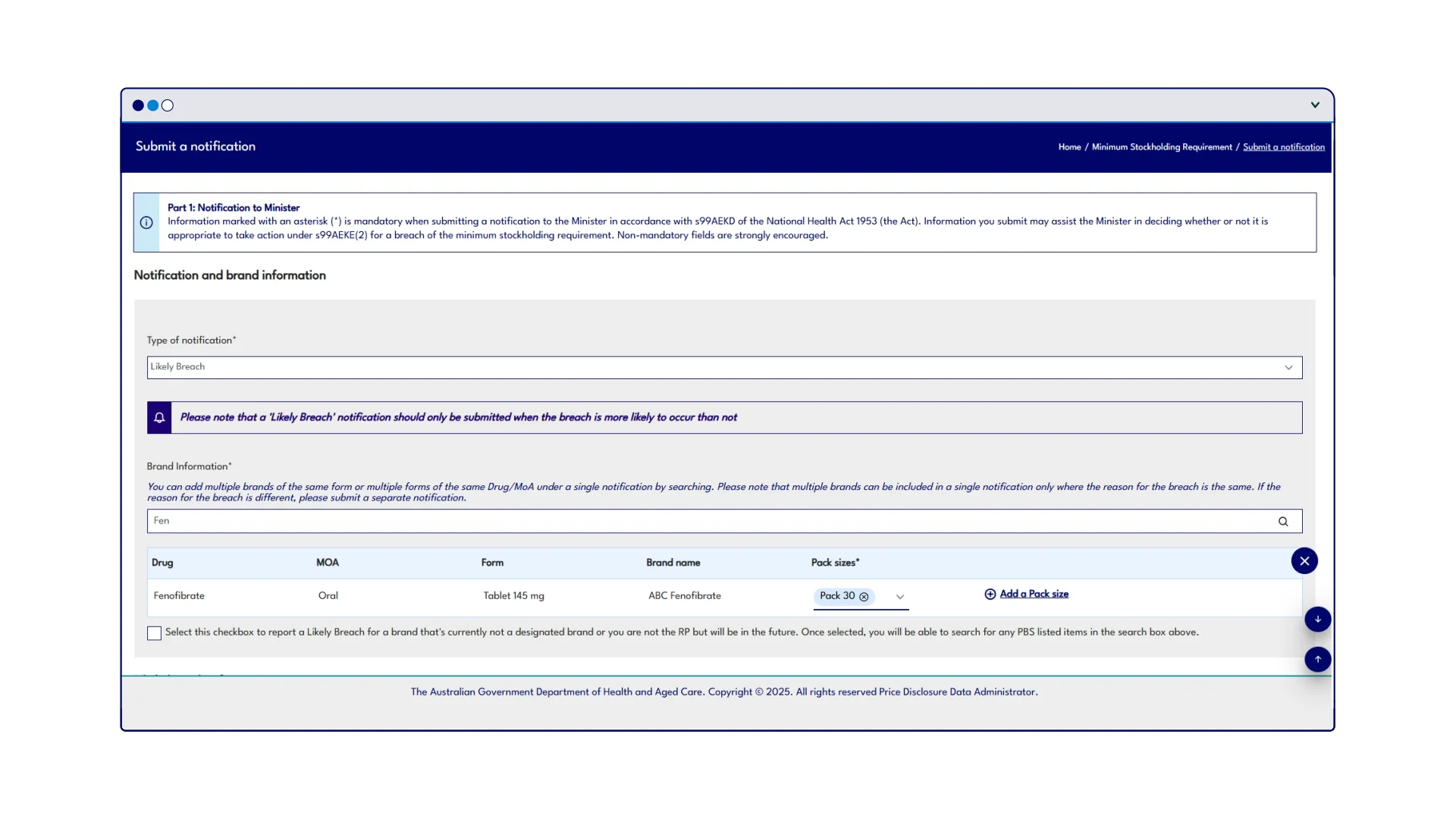Click the Add a Pack size link
Screen dimensions: 1456x819
1034,595
